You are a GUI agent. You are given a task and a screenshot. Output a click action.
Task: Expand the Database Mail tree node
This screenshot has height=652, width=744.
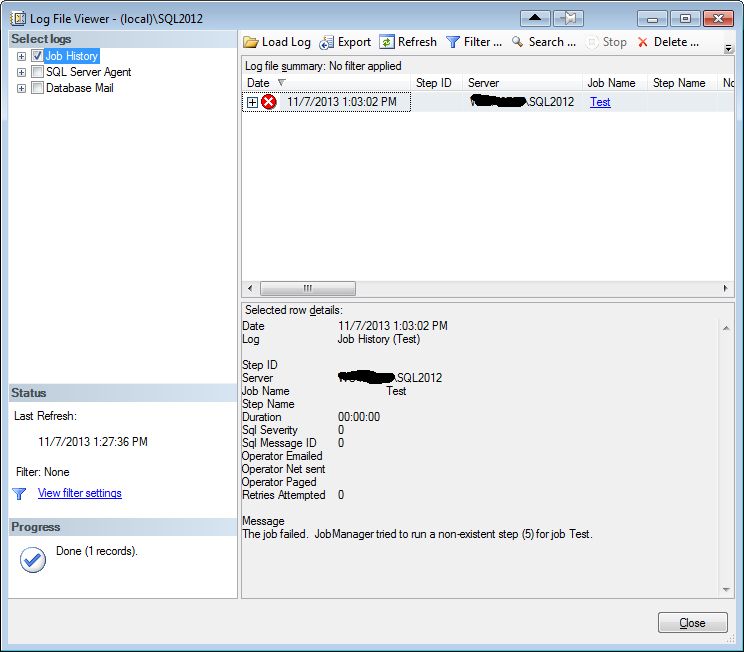pos(21,89)
